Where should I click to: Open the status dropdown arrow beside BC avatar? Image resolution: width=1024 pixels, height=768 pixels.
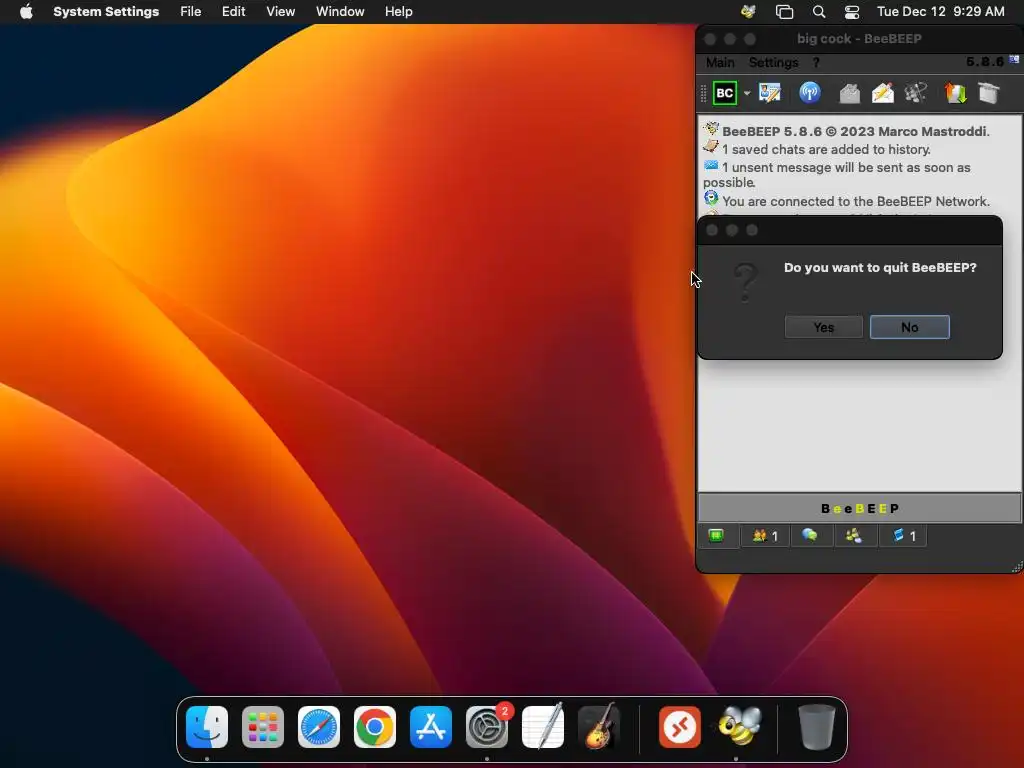pos(747,93)
